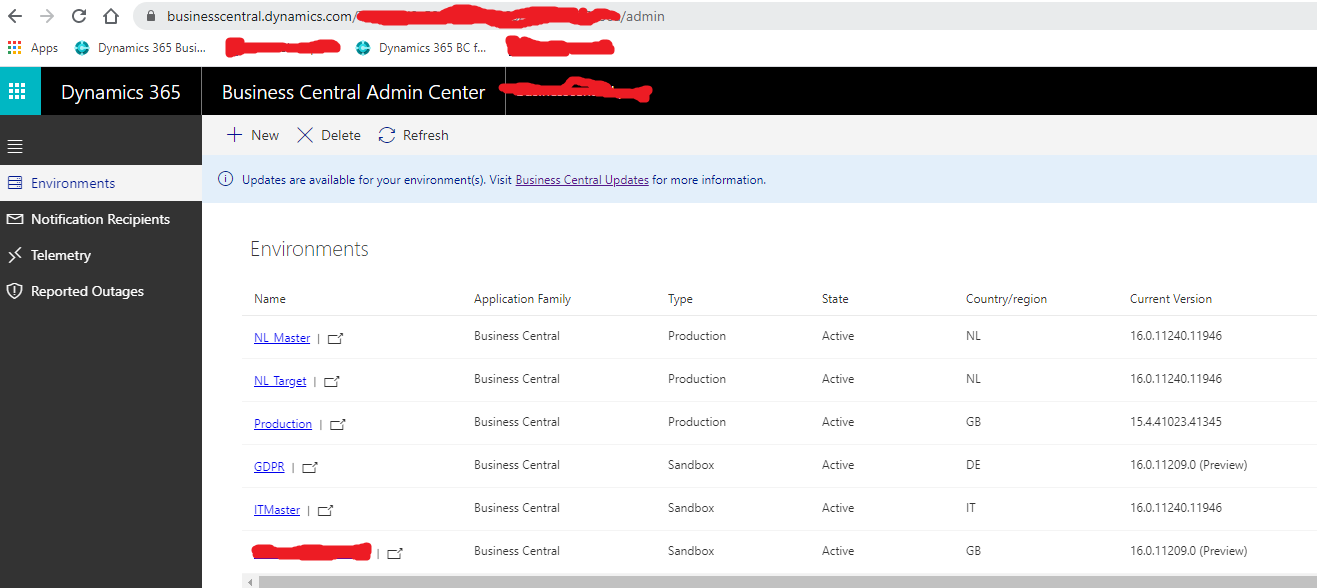1317x588 pixels.
Task: Click the Current Version column header
Action: (1171, 299)
